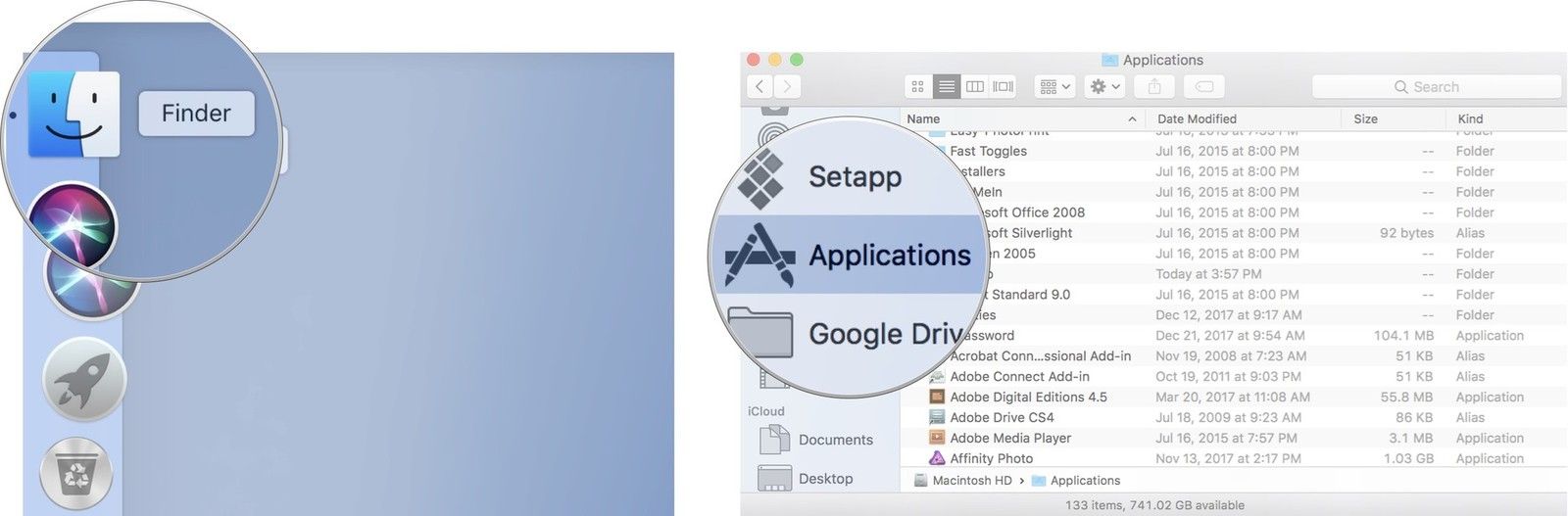Click the Edit Tags toolbar button

click(1204, 87)
